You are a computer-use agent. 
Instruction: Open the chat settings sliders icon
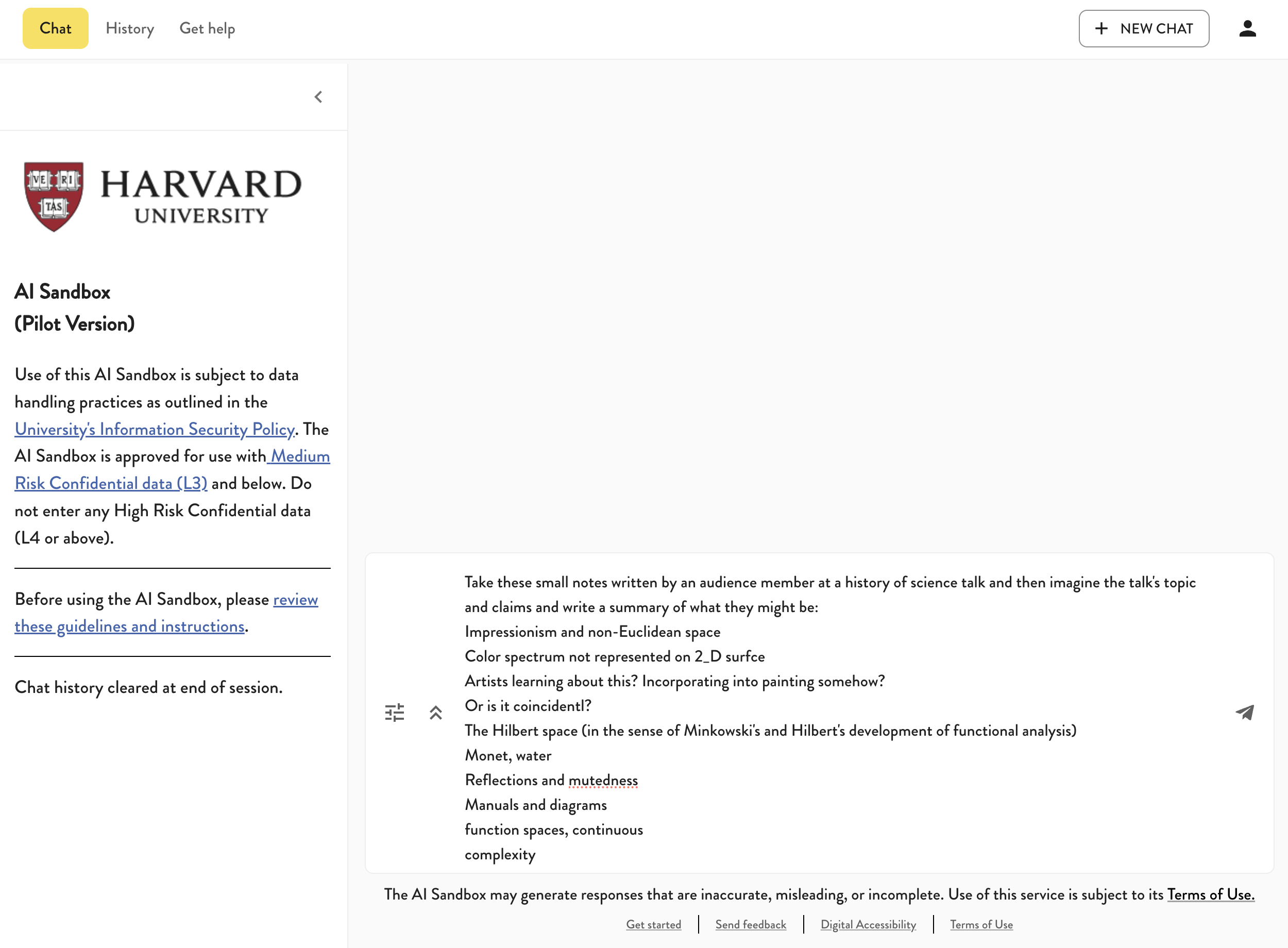394,713
